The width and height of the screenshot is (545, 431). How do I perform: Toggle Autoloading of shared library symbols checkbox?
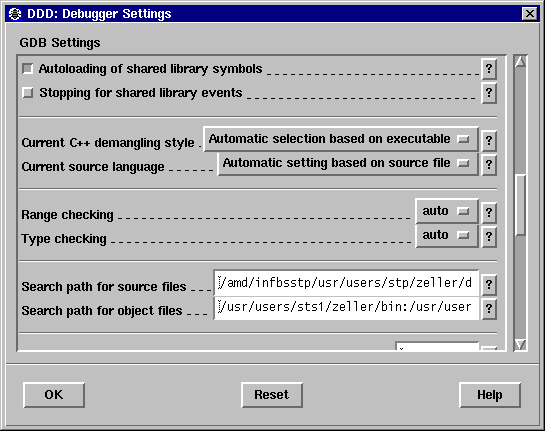coord(27,68)
